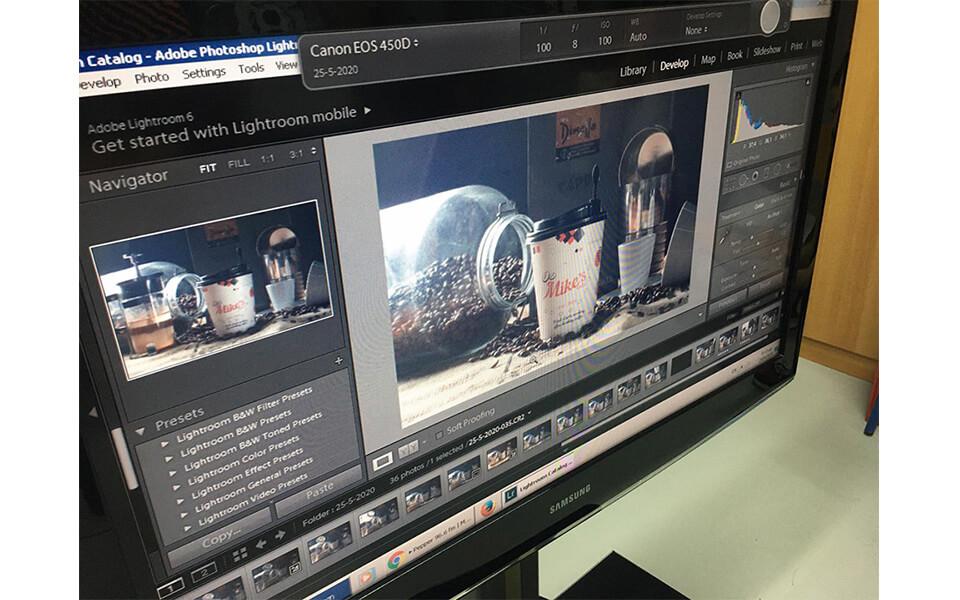Tick the Original Photo checkbox under histogram
The width and height of the screenshot is (960, 600).
tap(729, 164)
